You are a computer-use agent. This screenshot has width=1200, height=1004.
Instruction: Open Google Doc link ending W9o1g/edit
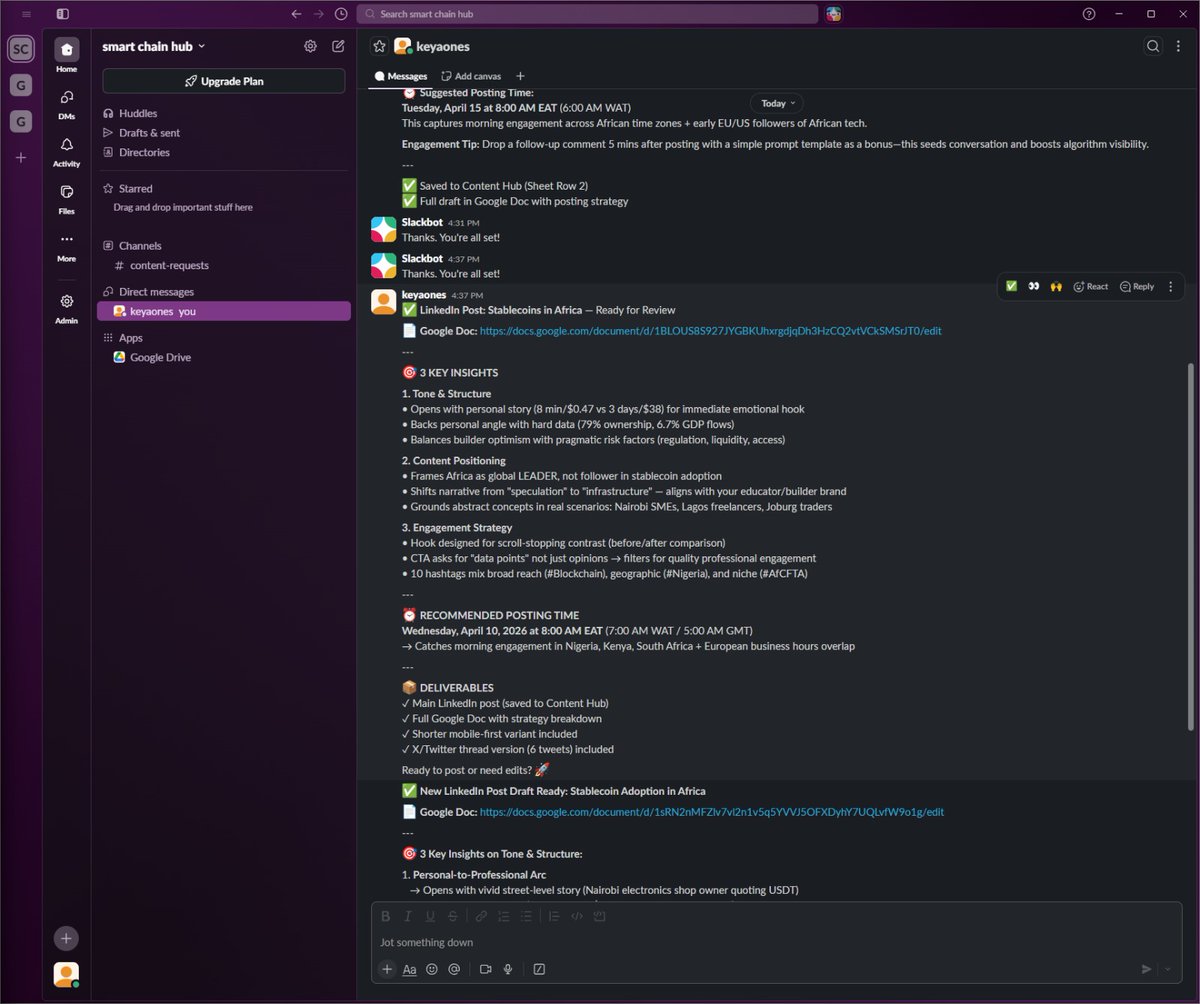(x=712, y=812)
